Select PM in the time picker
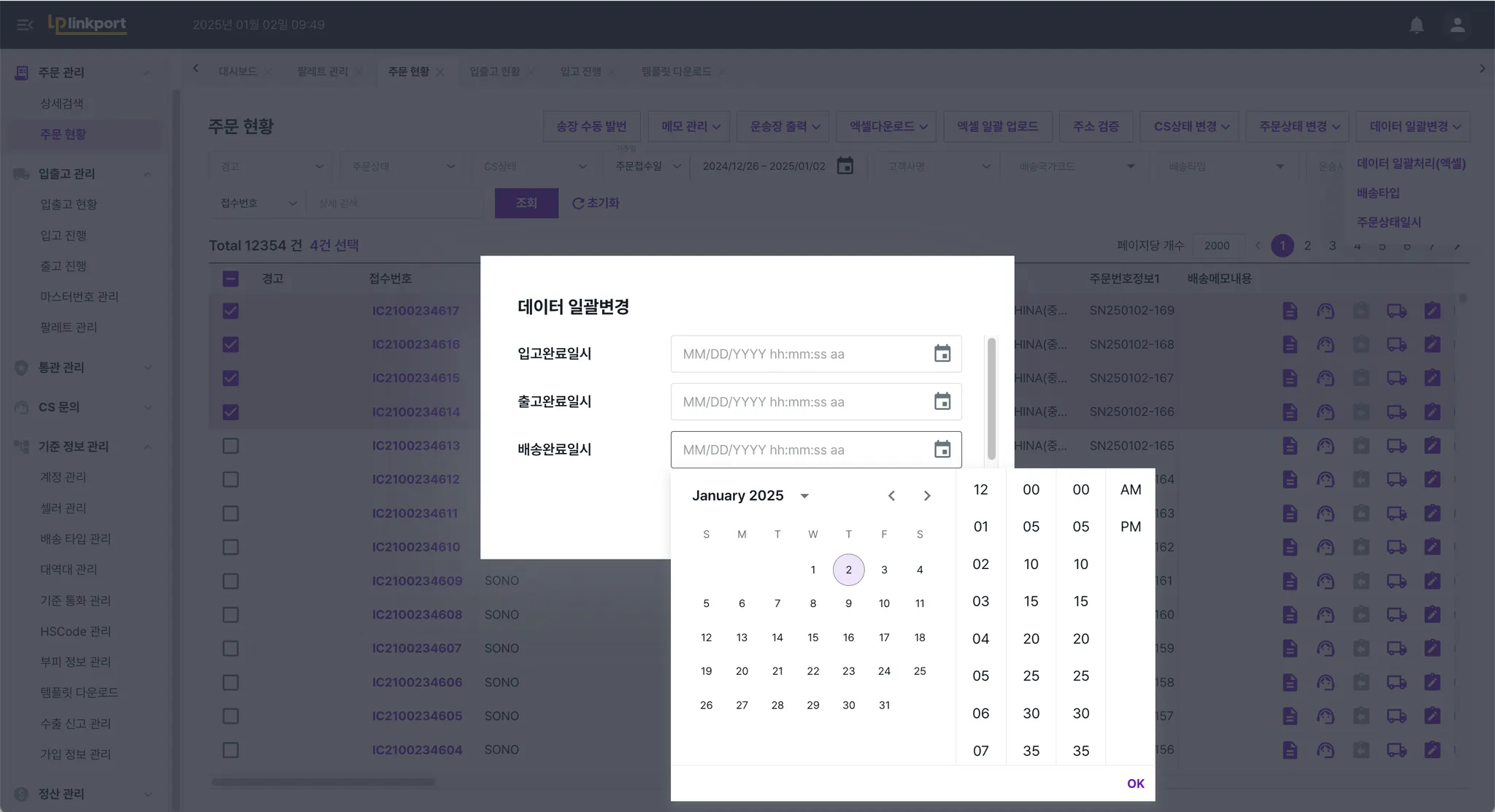 [x=1130, y=527]
